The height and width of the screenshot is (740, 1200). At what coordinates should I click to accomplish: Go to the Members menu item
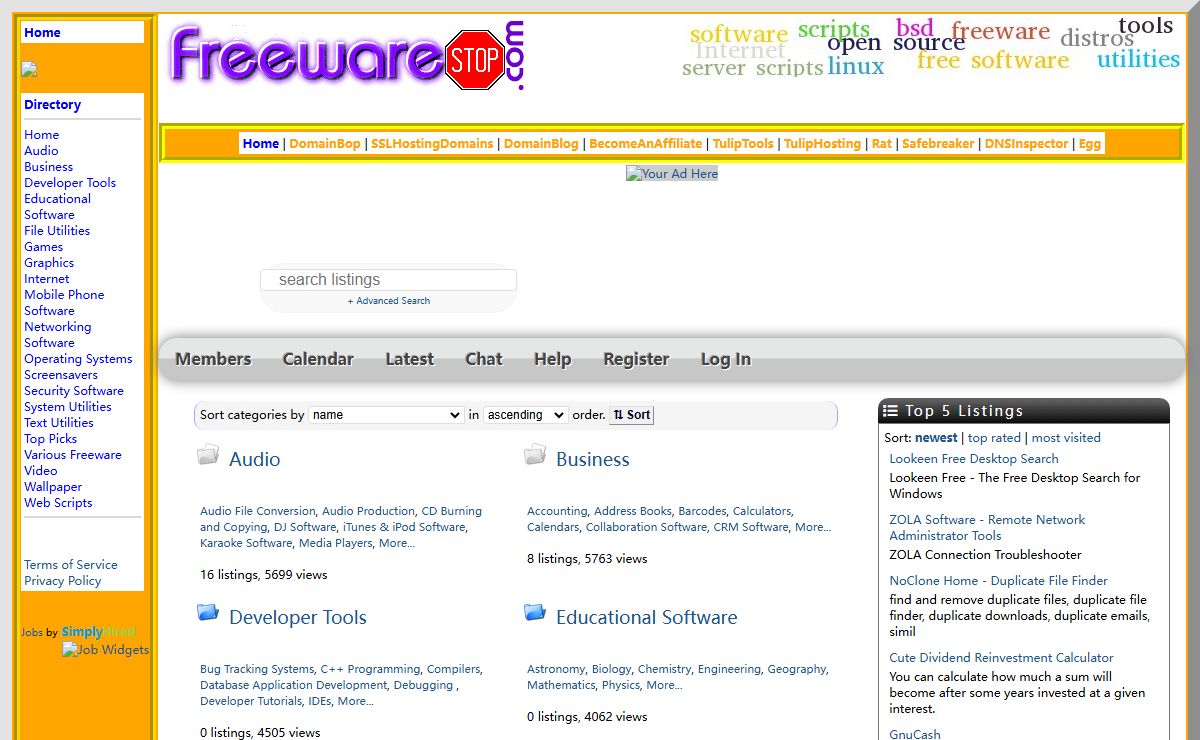click(213, 359)
